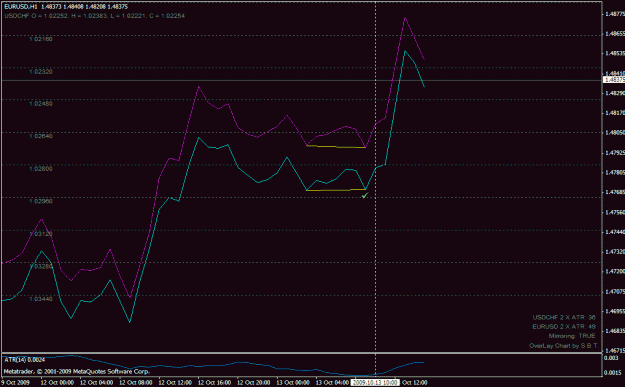Click the overlay price label 1.02800
The height and width of the screenshot is (387, 625).
tap(41, 169)
